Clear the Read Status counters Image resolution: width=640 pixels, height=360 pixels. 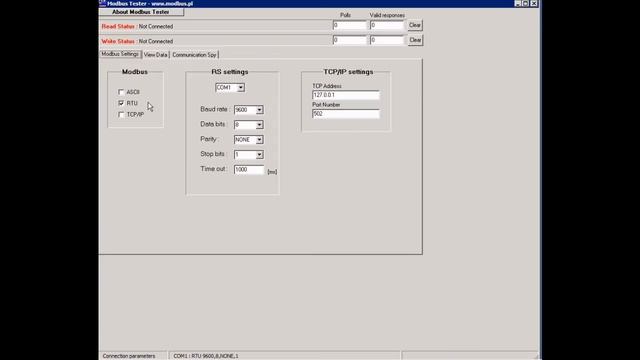pyautogui.click(x=415, y=25)
